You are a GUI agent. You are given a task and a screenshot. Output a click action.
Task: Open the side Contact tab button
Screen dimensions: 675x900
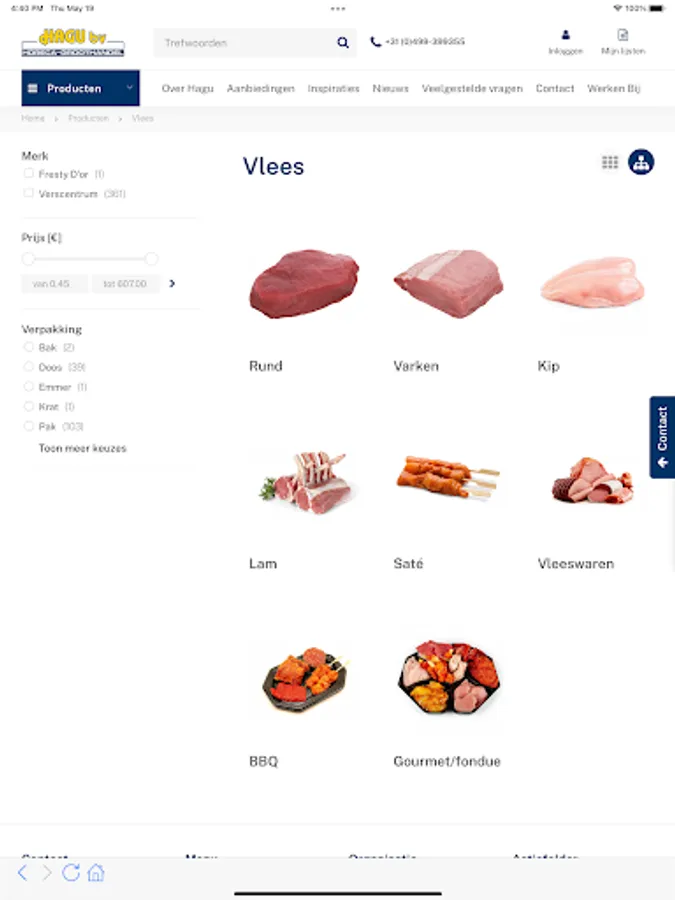click(662, 437)
